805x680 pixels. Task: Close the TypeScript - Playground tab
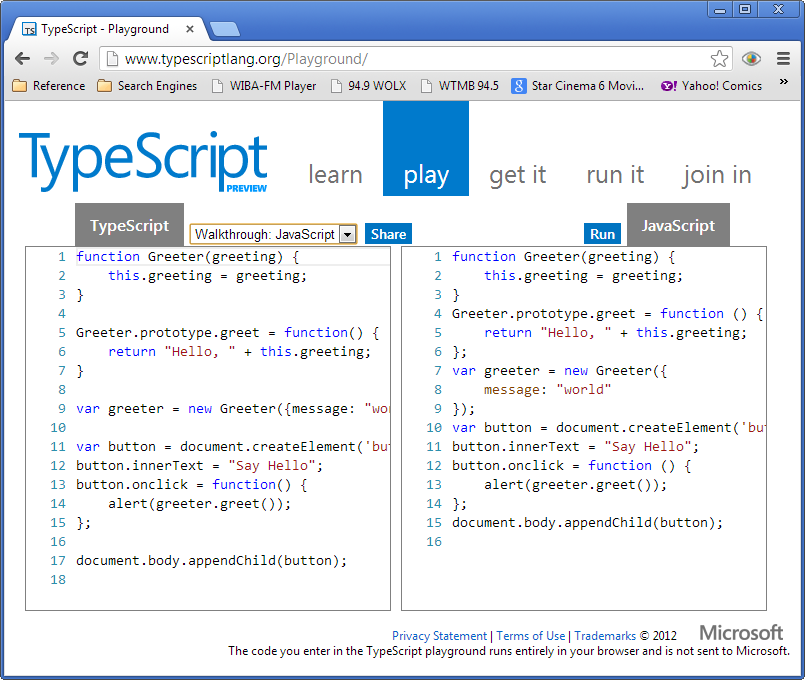[x=189, y=29]
